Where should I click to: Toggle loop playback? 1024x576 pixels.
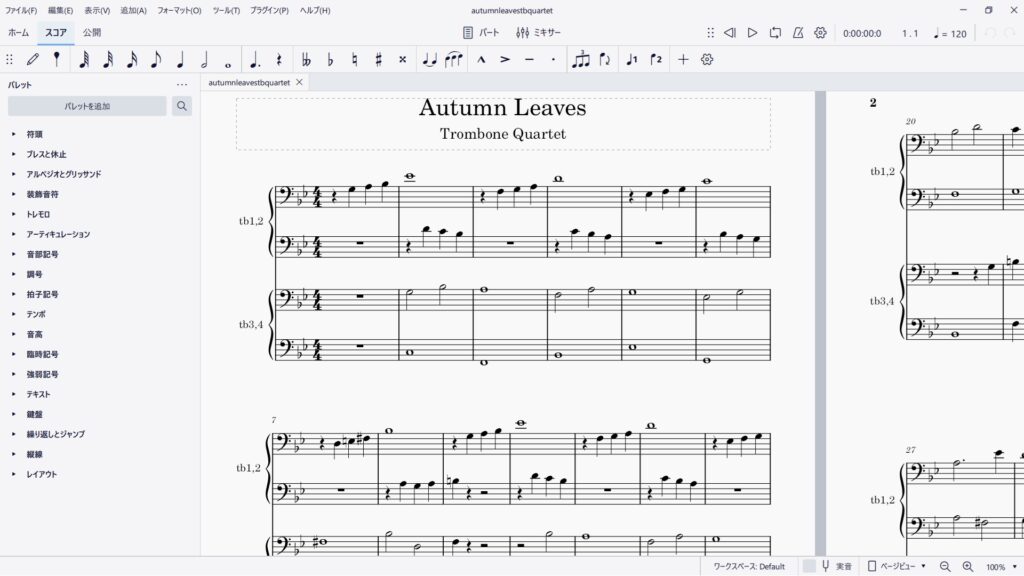pos(775,33)
